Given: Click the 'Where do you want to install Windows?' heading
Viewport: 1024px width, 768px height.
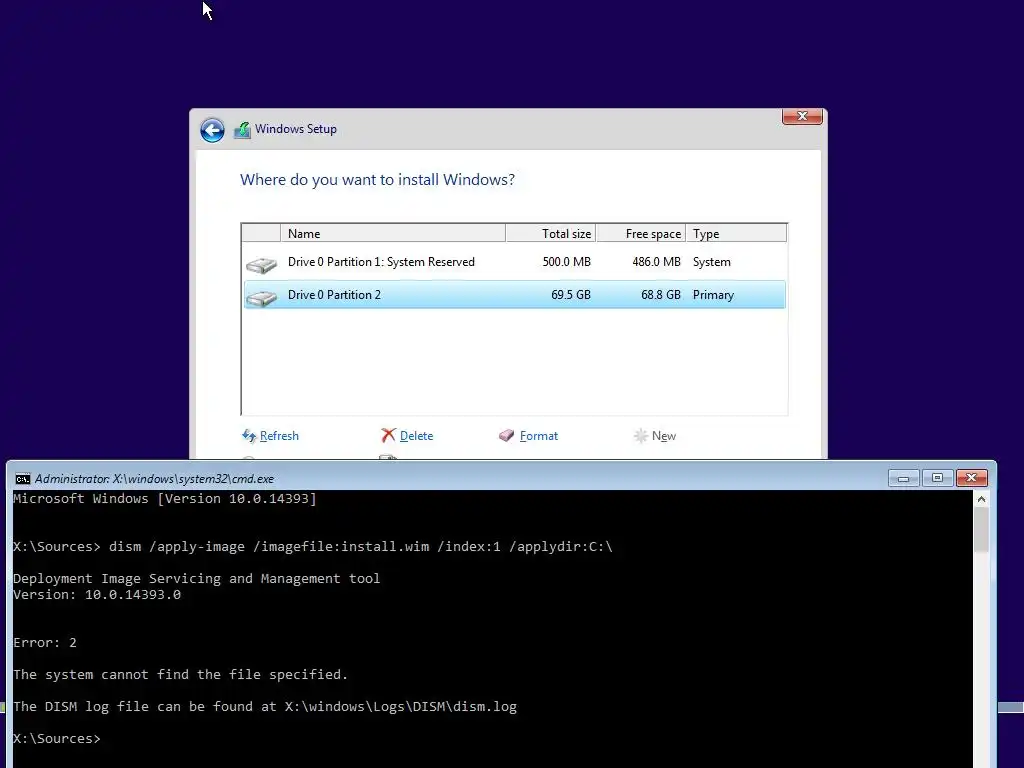Looking at the screenshot, I should 377,180.
